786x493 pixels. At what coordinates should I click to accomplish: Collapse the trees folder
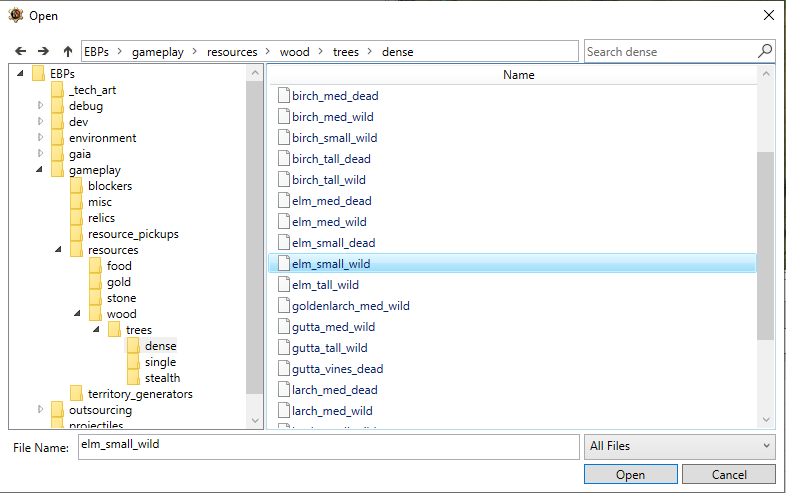(96, 330)
